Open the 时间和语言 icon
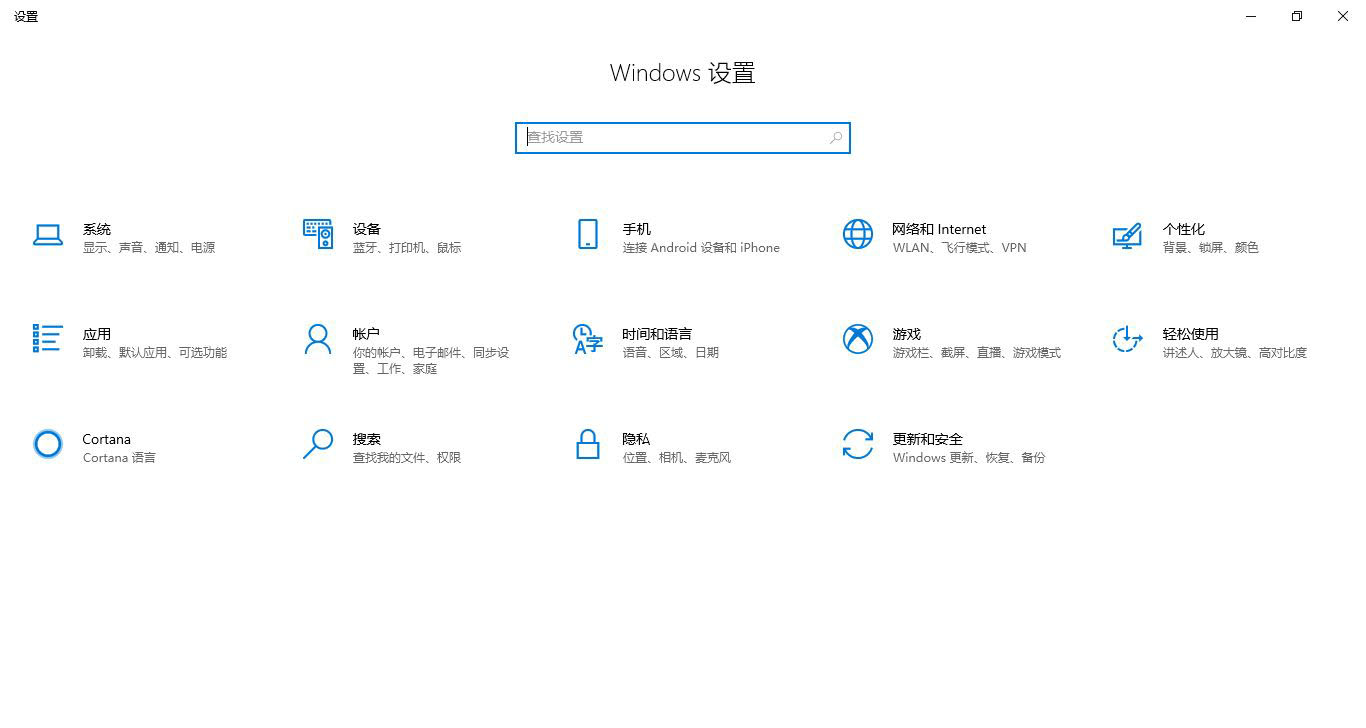Viewport: 1366px width, 728px height. [588, 339]
